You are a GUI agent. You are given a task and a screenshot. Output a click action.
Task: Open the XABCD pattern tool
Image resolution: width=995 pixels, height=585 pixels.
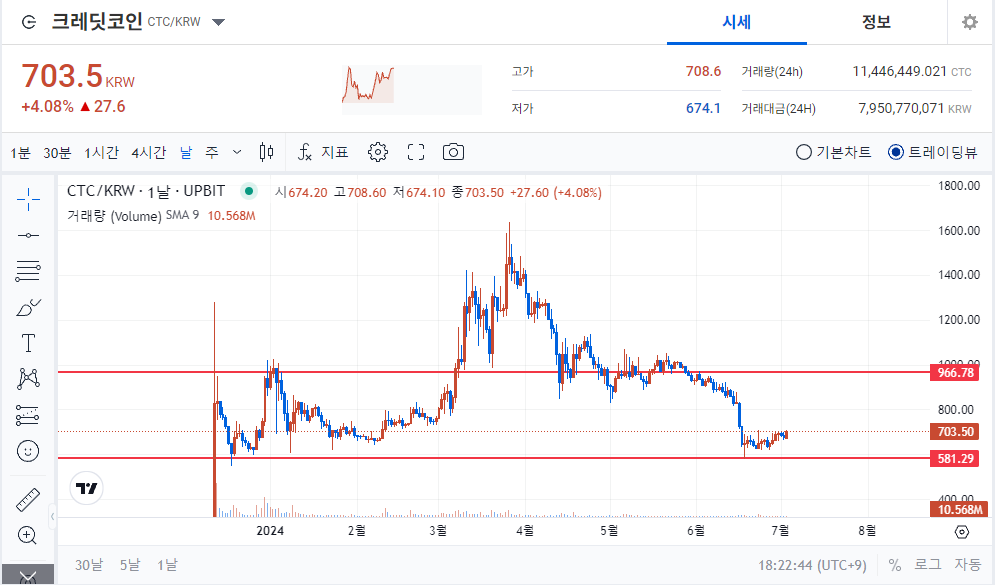pos(27,379)
